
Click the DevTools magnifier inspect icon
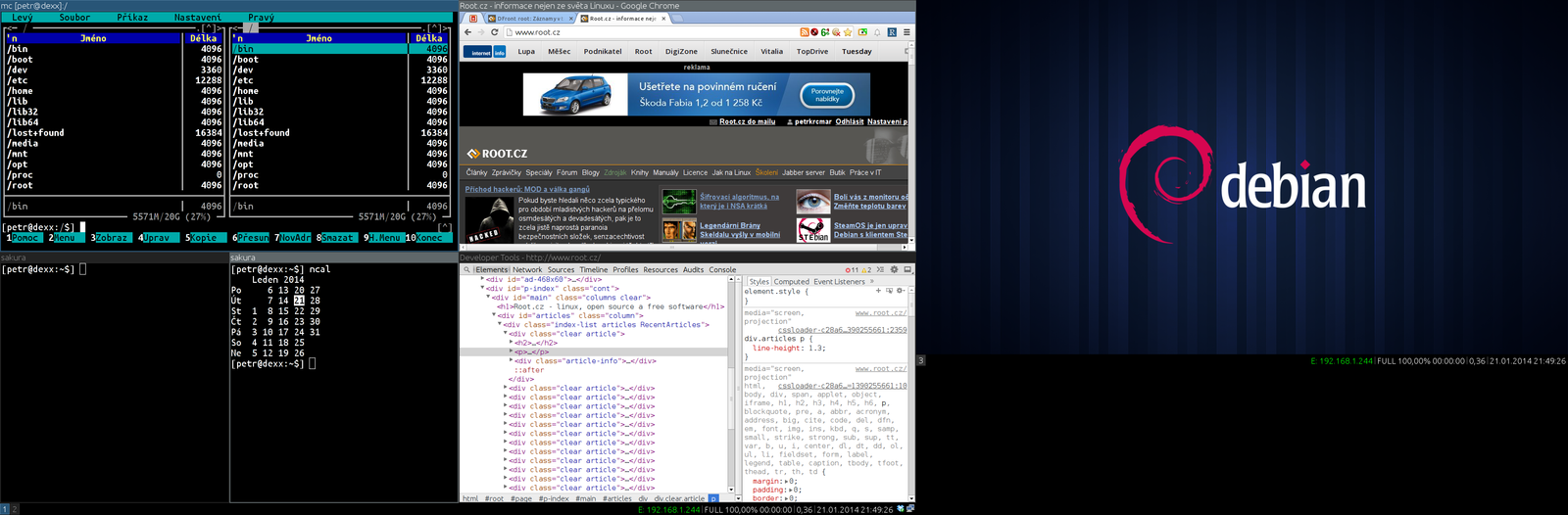pos(467,269)
